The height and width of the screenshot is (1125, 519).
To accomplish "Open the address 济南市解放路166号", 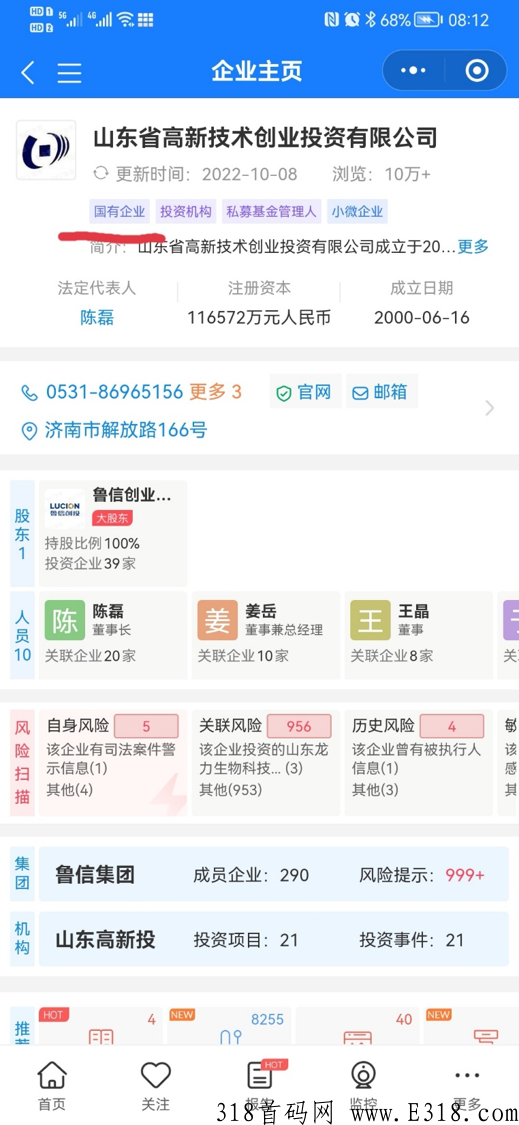I will [126, 430].
